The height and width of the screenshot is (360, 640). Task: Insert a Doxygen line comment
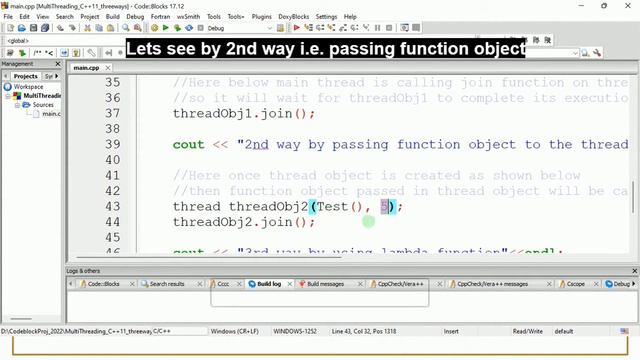(x=49, y=53)
